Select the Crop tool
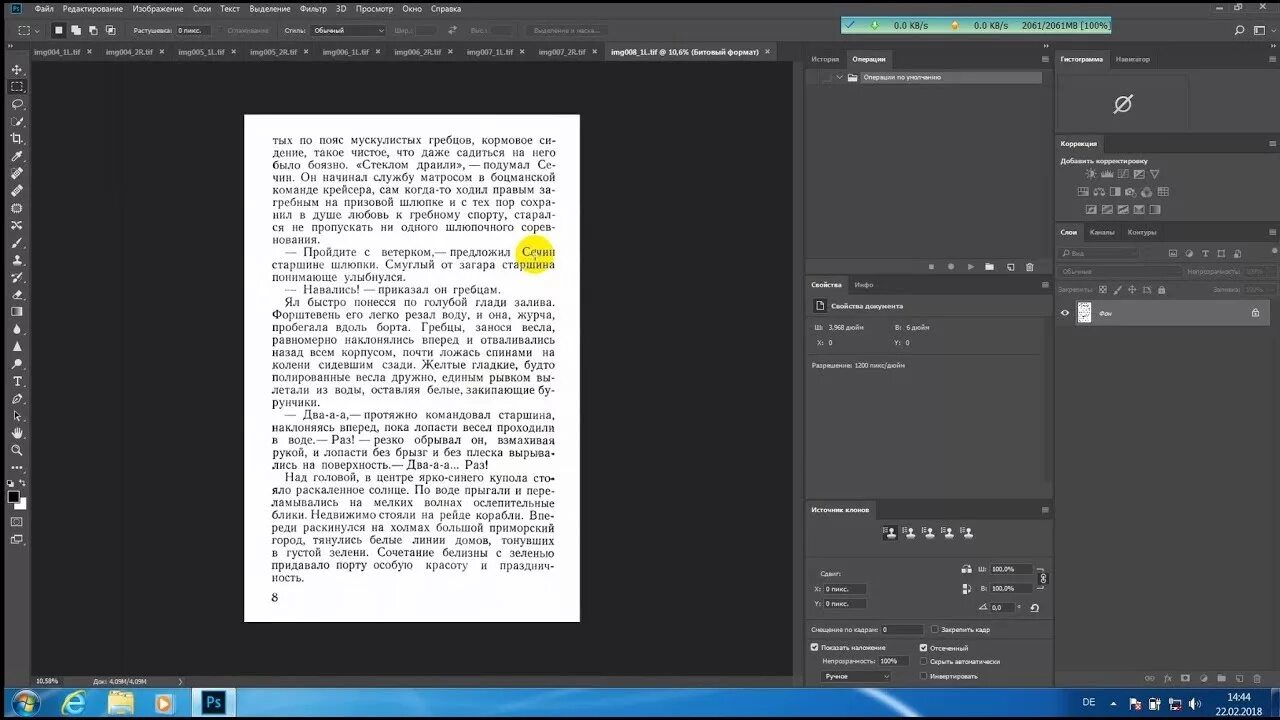The height and width of the screenshot is (720, 1280). tap(17, 139)
